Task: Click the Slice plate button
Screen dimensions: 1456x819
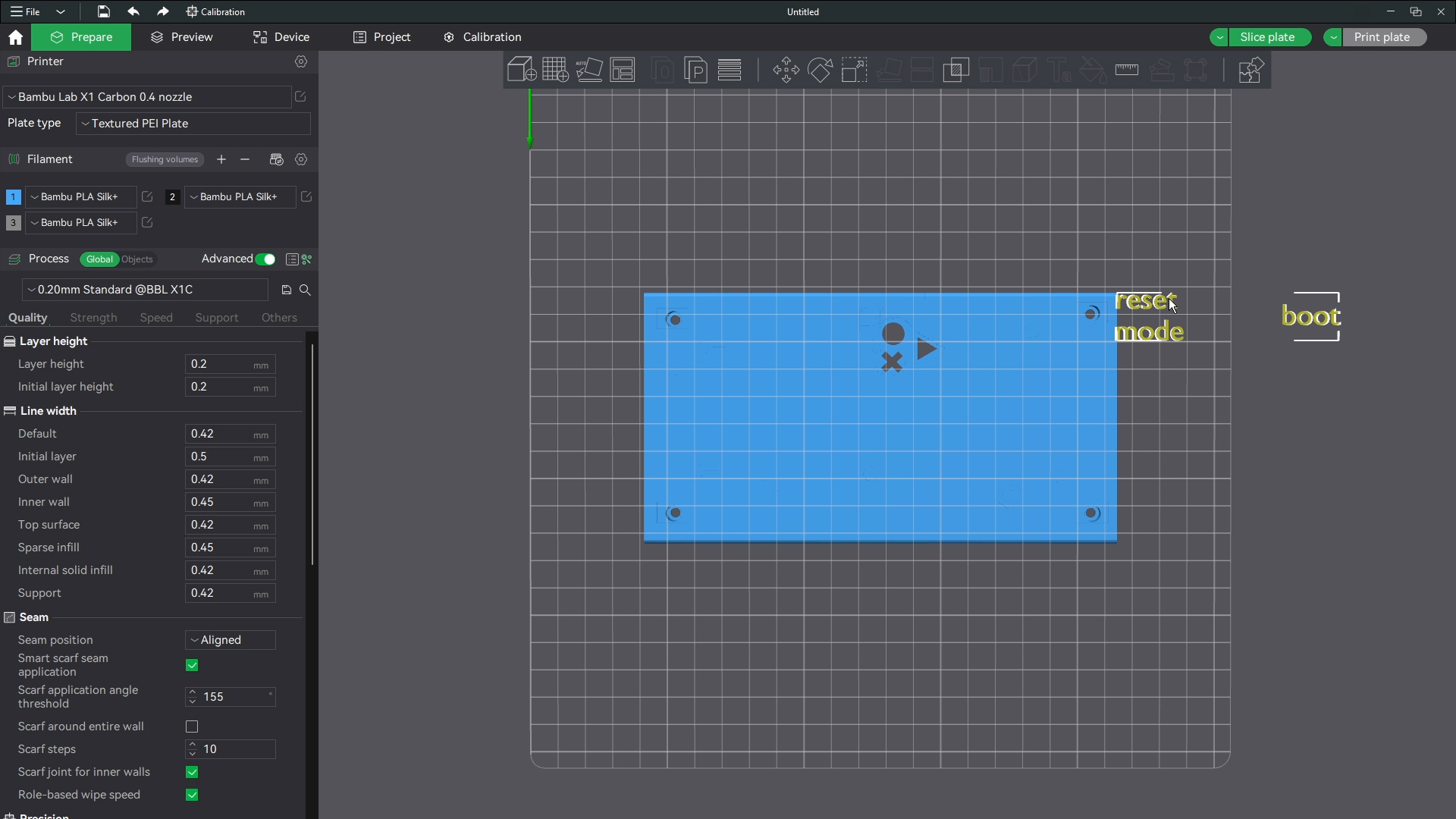Action: tap(1267, 37)
